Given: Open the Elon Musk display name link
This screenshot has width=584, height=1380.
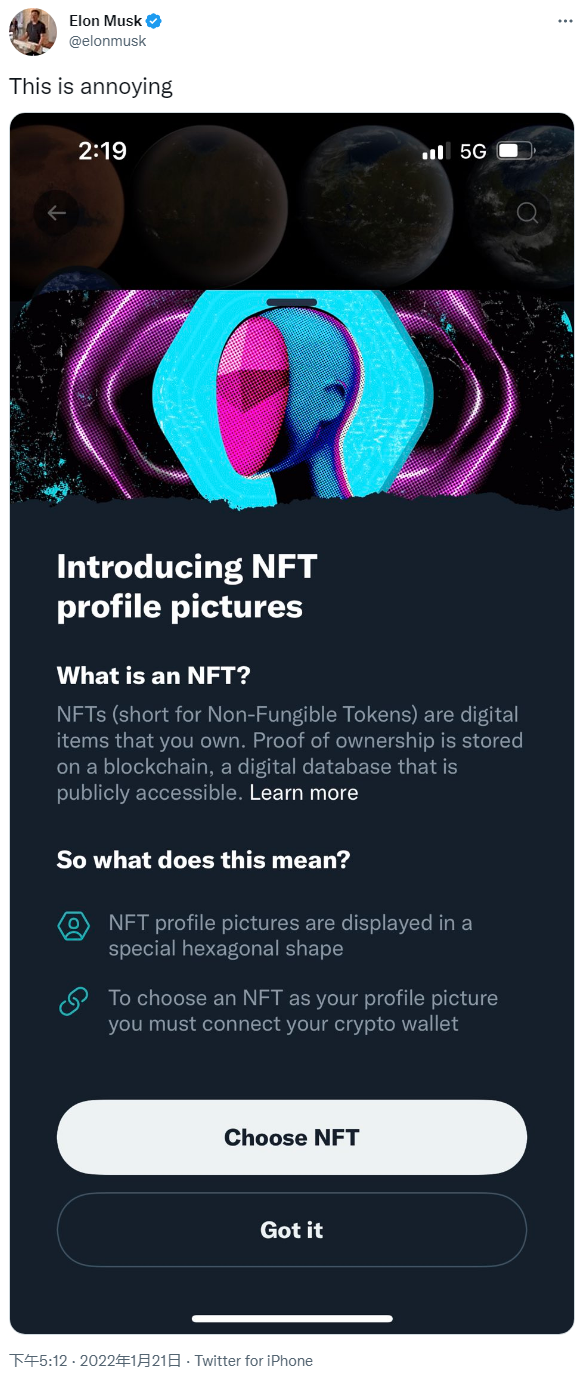Looking at the screenshot, I should [105, 21].
